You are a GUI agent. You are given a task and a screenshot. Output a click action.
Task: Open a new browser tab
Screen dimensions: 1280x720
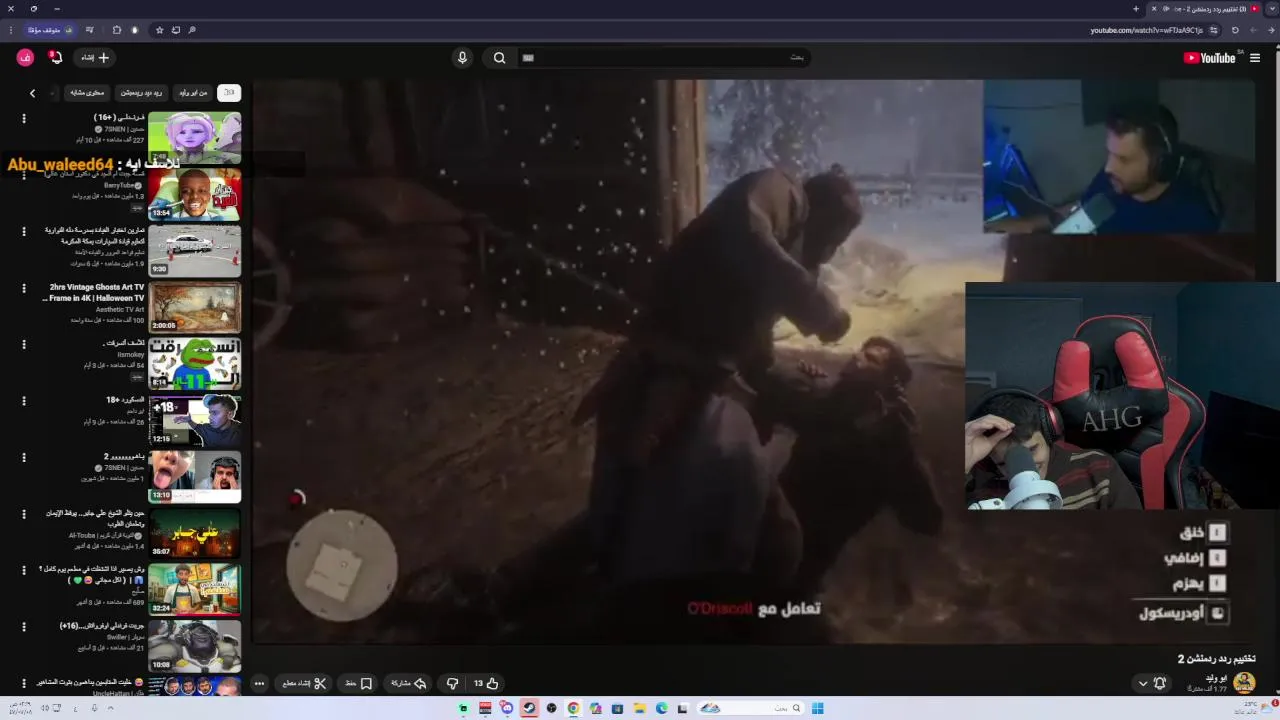1136,9
